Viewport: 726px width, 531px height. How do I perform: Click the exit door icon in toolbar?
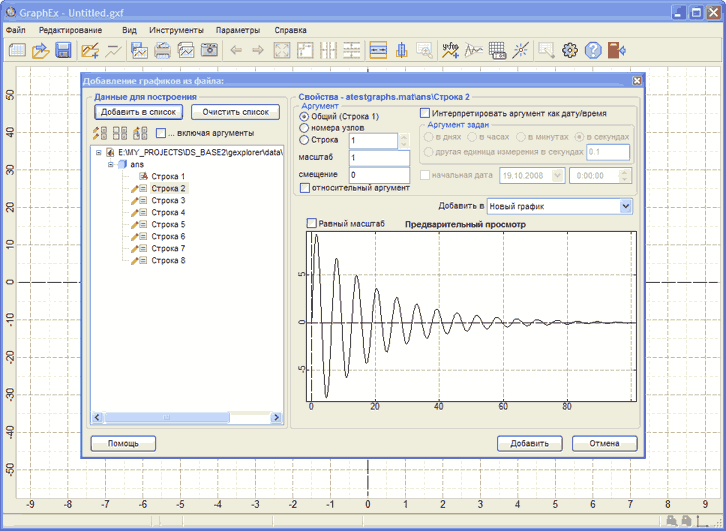tap(616, 50)
